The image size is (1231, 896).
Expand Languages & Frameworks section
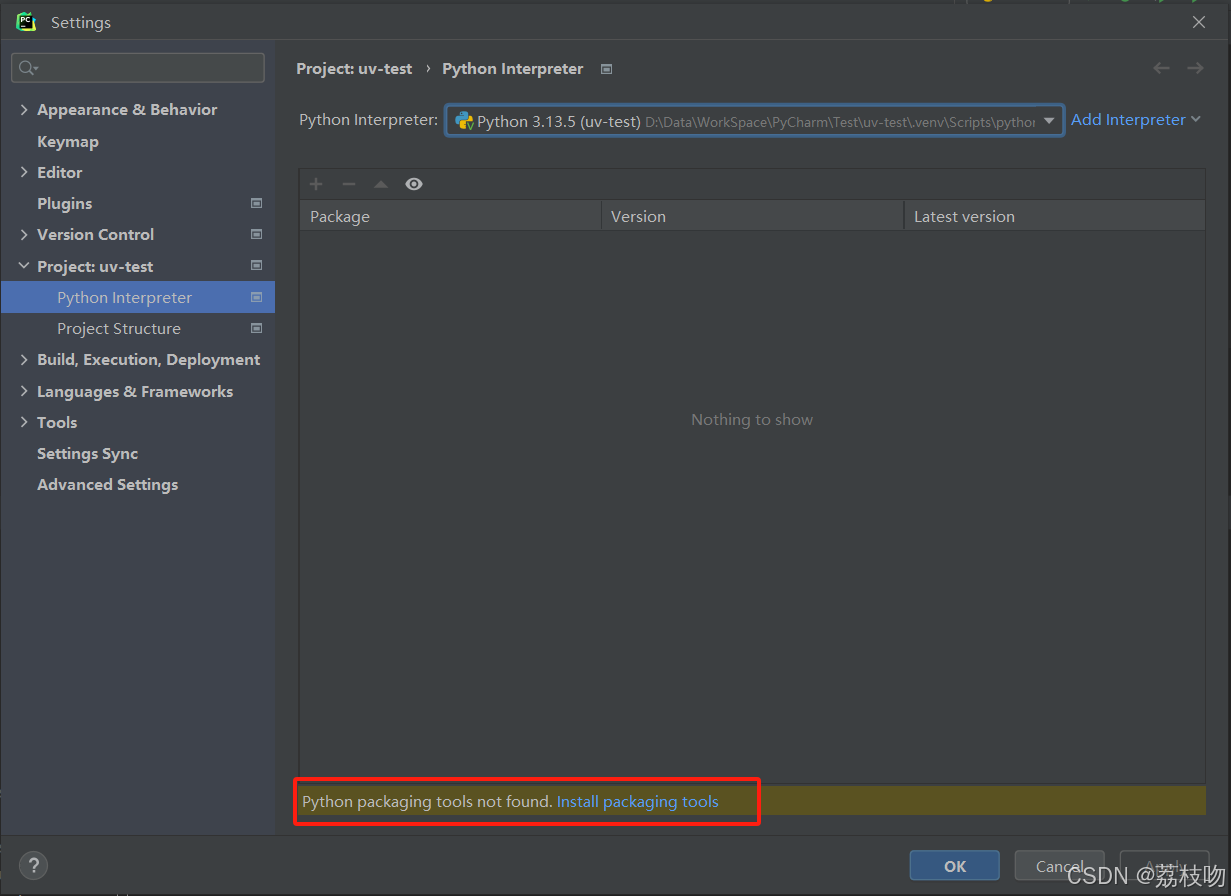pyautogui.click(x=24, y=391)
